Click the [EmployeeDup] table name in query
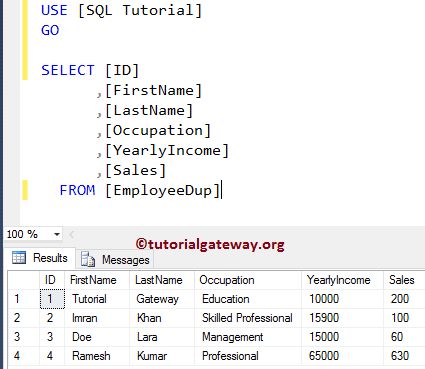The width and height of the screenshot is (425, 369). (163, 191)
